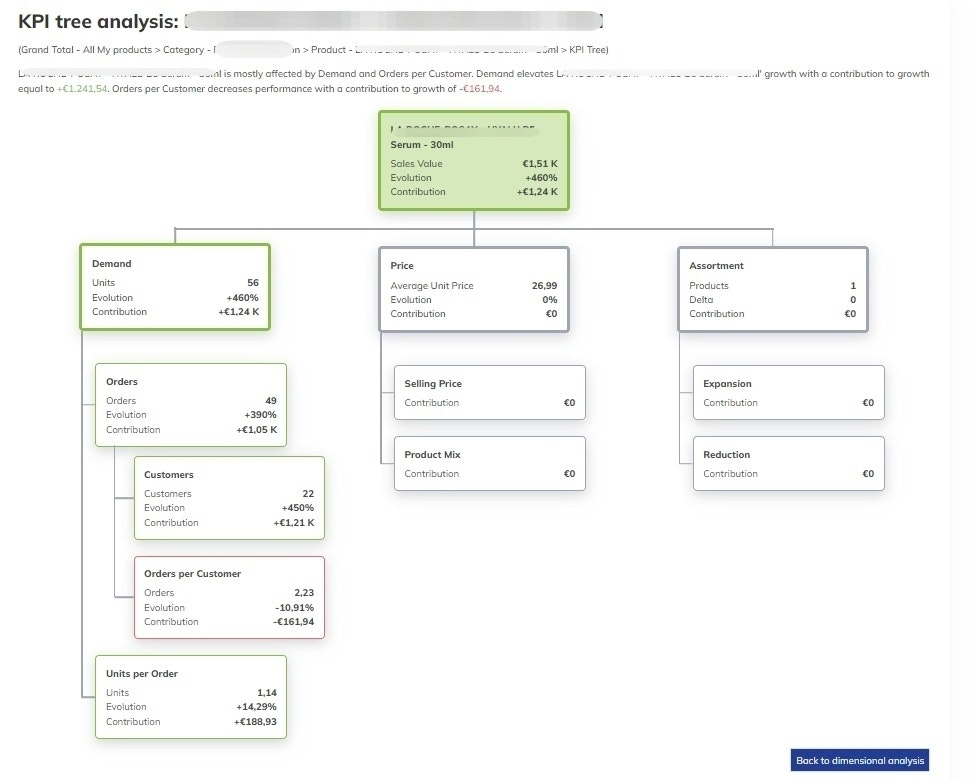Image resolution: width=978 pixels, height=781 pixels.
Task: Click Sales Value €1,51 K in root card
Action: click(474, 163)
